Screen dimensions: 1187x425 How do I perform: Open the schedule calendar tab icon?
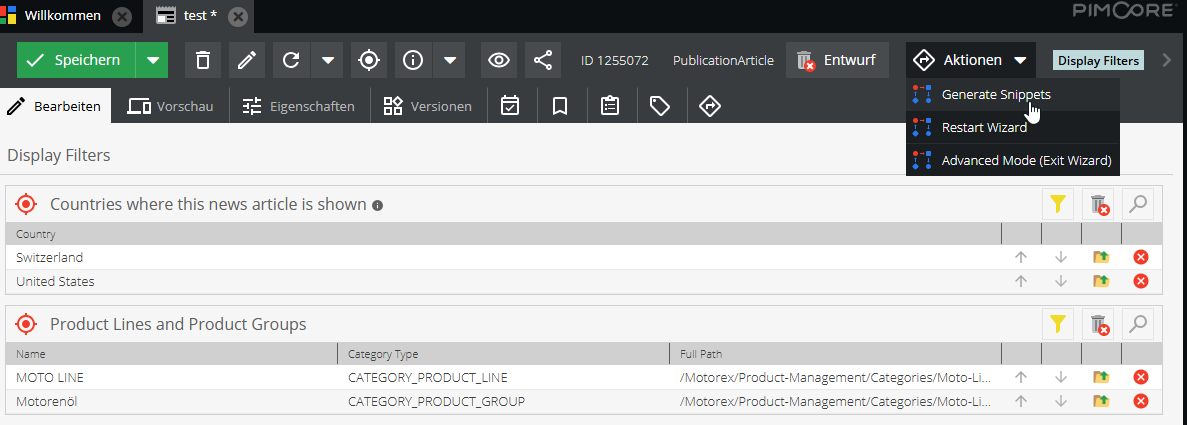(510, 106)
